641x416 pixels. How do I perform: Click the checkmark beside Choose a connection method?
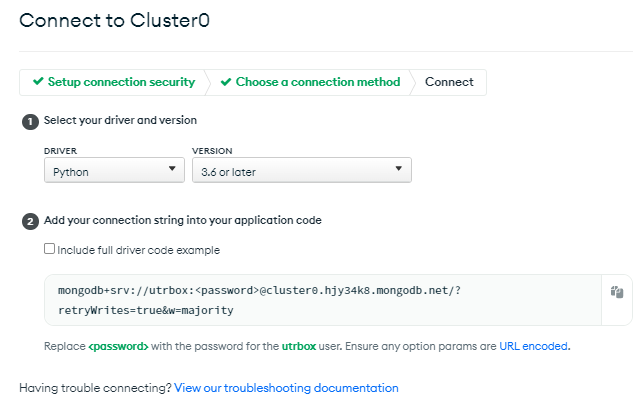(226, 82)
